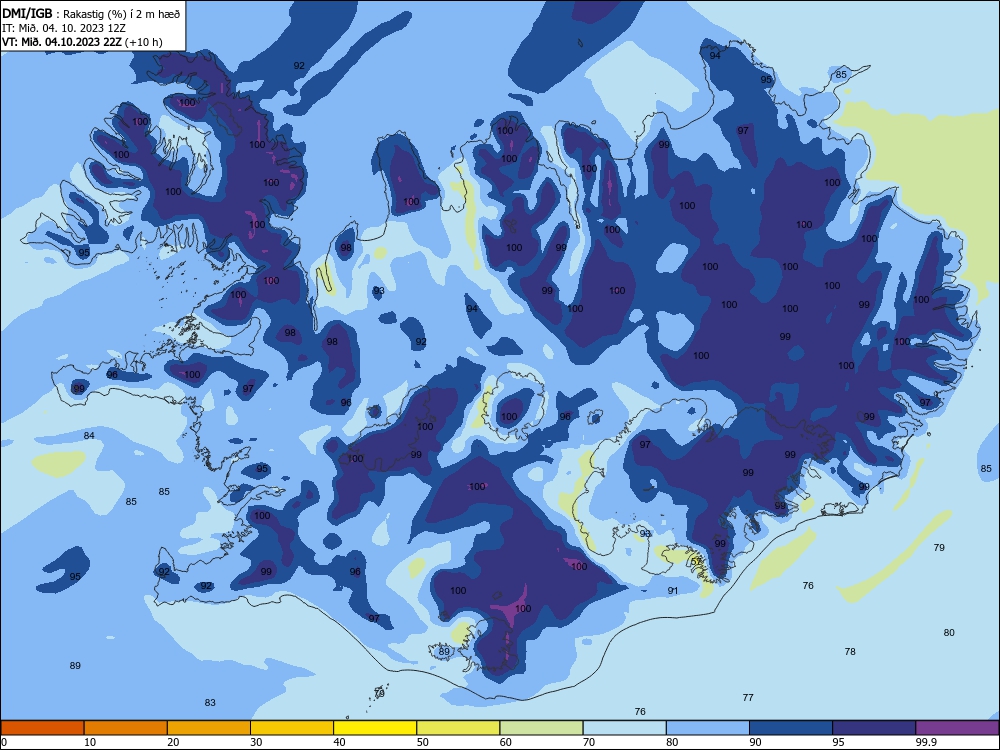
Task: Click the '78' humidity value in the southeast sea
Action: pyautogui.click(x=850, y=652)
